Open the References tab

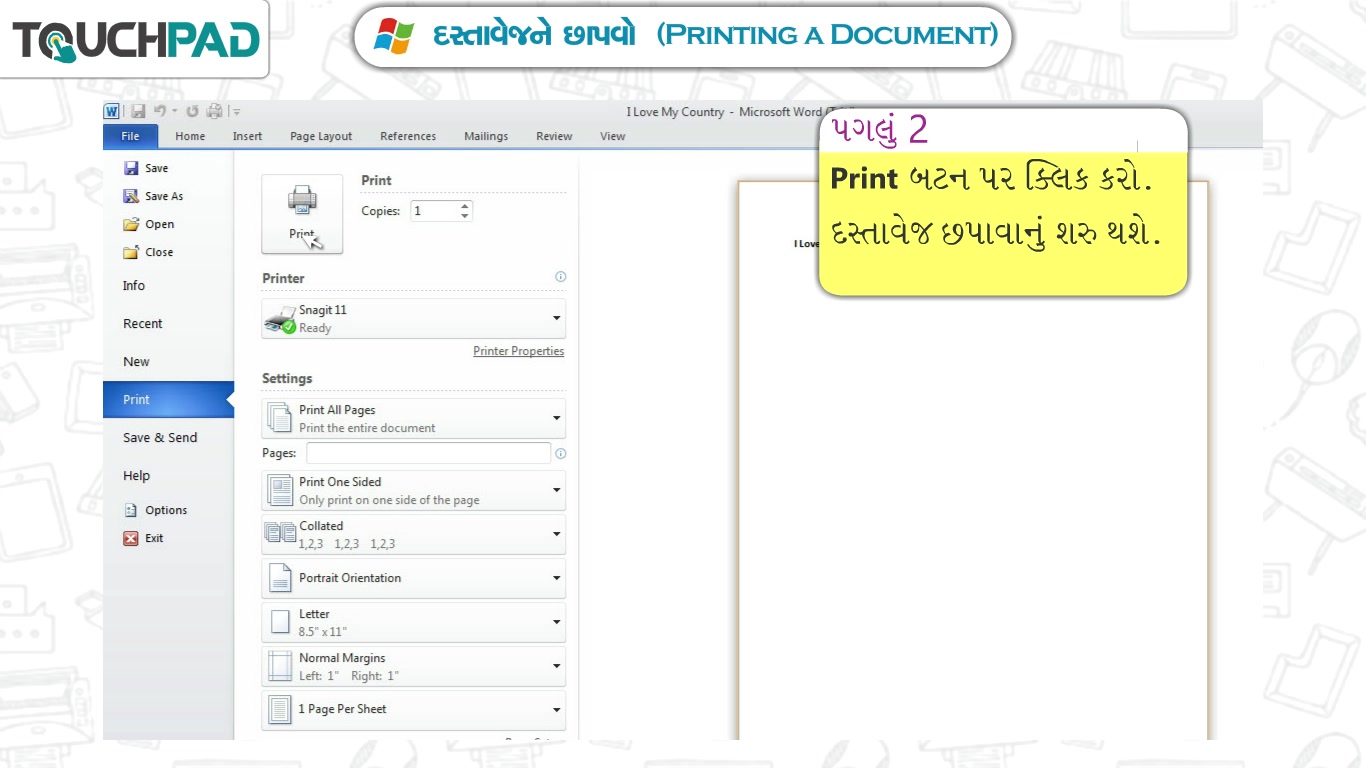pyautogui.click(x=408, y=136)
